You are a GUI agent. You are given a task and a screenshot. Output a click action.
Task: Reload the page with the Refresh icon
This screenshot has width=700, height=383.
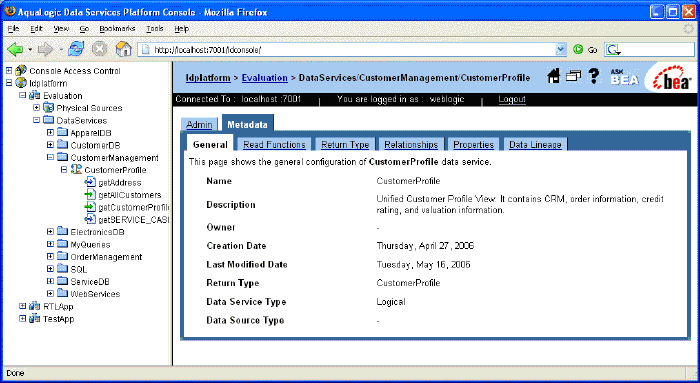[x=76, y=49]
